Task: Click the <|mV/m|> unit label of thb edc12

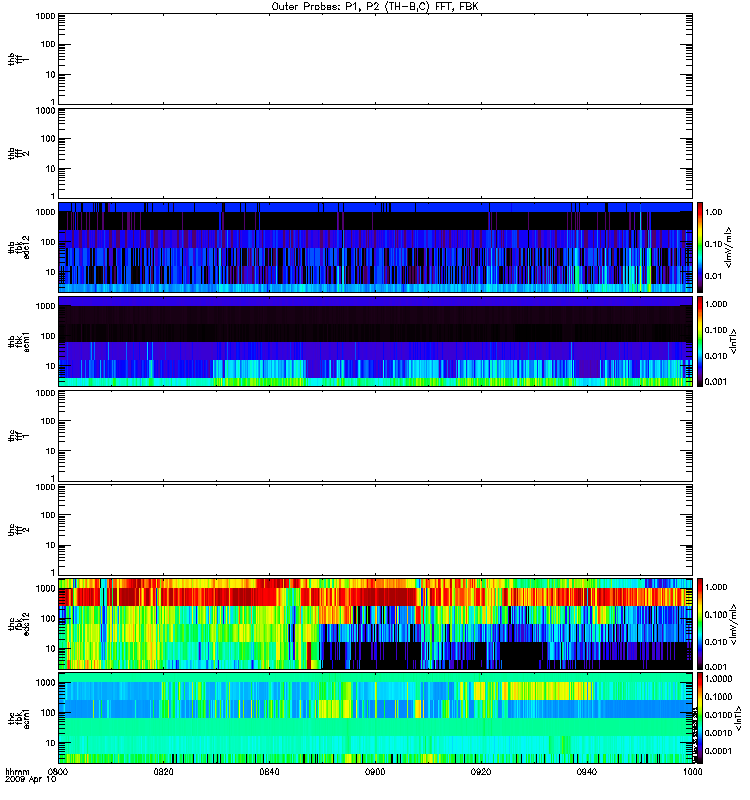Action: 729,247
